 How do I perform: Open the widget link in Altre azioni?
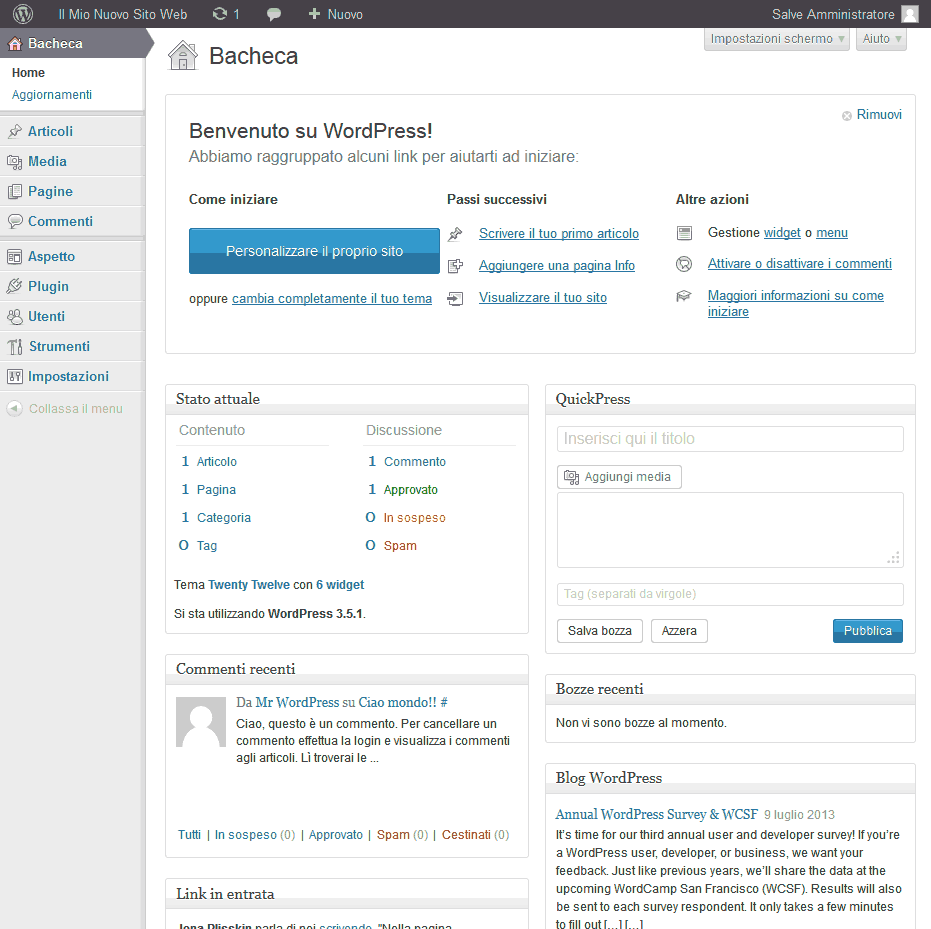coord(782,233)
